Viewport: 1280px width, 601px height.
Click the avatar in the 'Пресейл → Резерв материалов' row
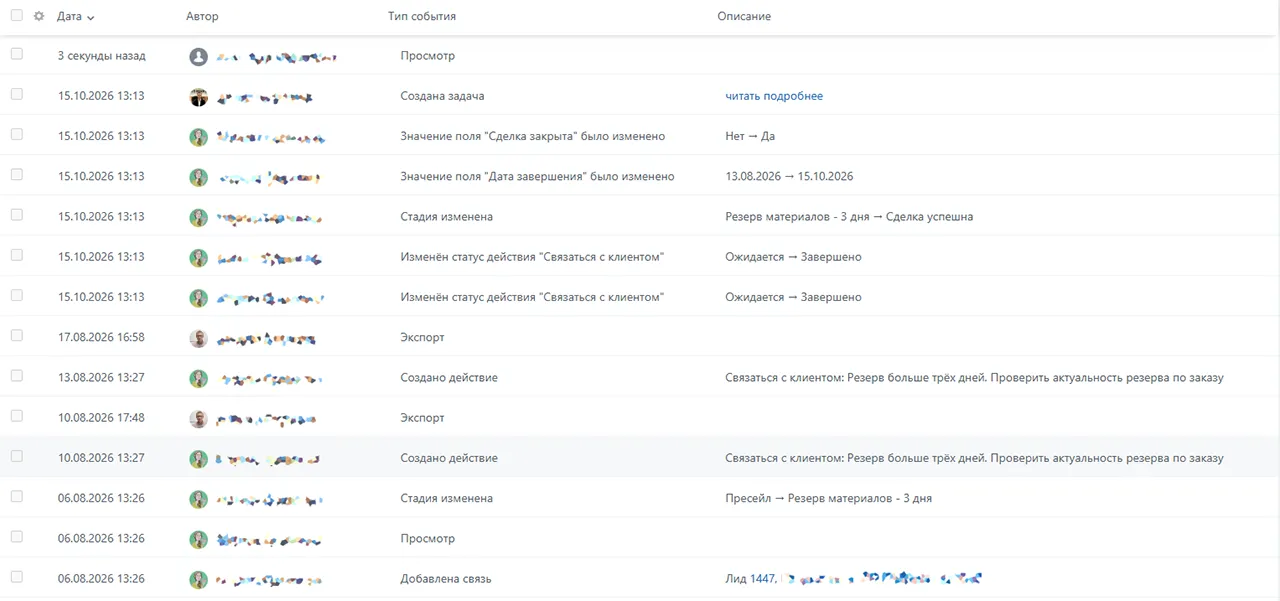[199, 498]
